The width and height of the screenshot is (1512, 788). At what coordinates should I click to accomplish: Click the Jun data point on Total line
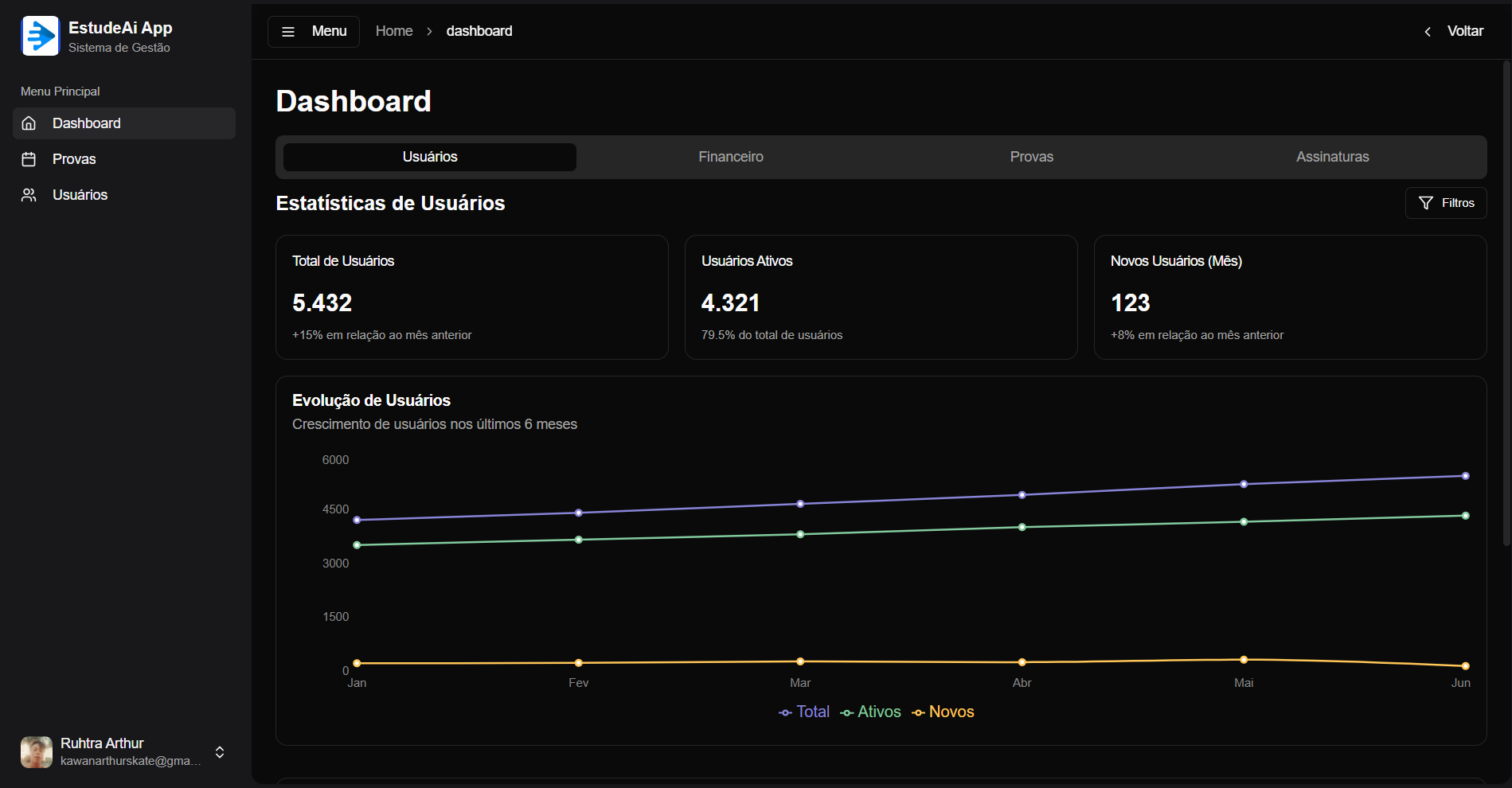coord(1465,476)
